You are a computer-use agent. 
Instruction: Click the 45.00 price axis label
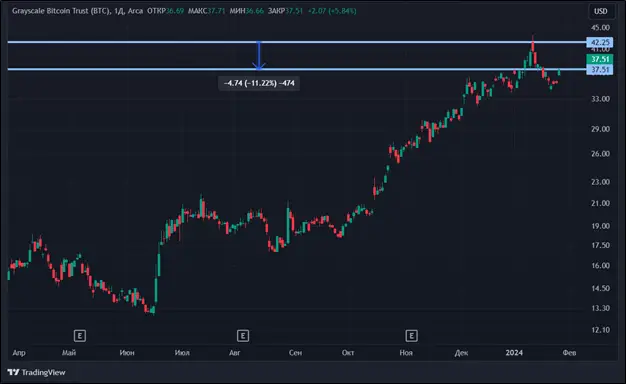[x=600, y=28]
